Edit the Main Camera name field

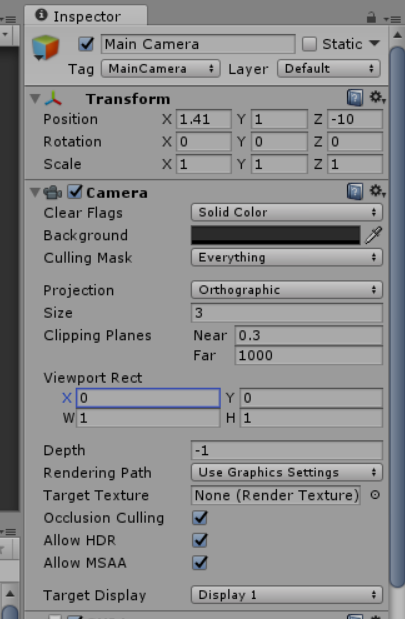(198, 44)
